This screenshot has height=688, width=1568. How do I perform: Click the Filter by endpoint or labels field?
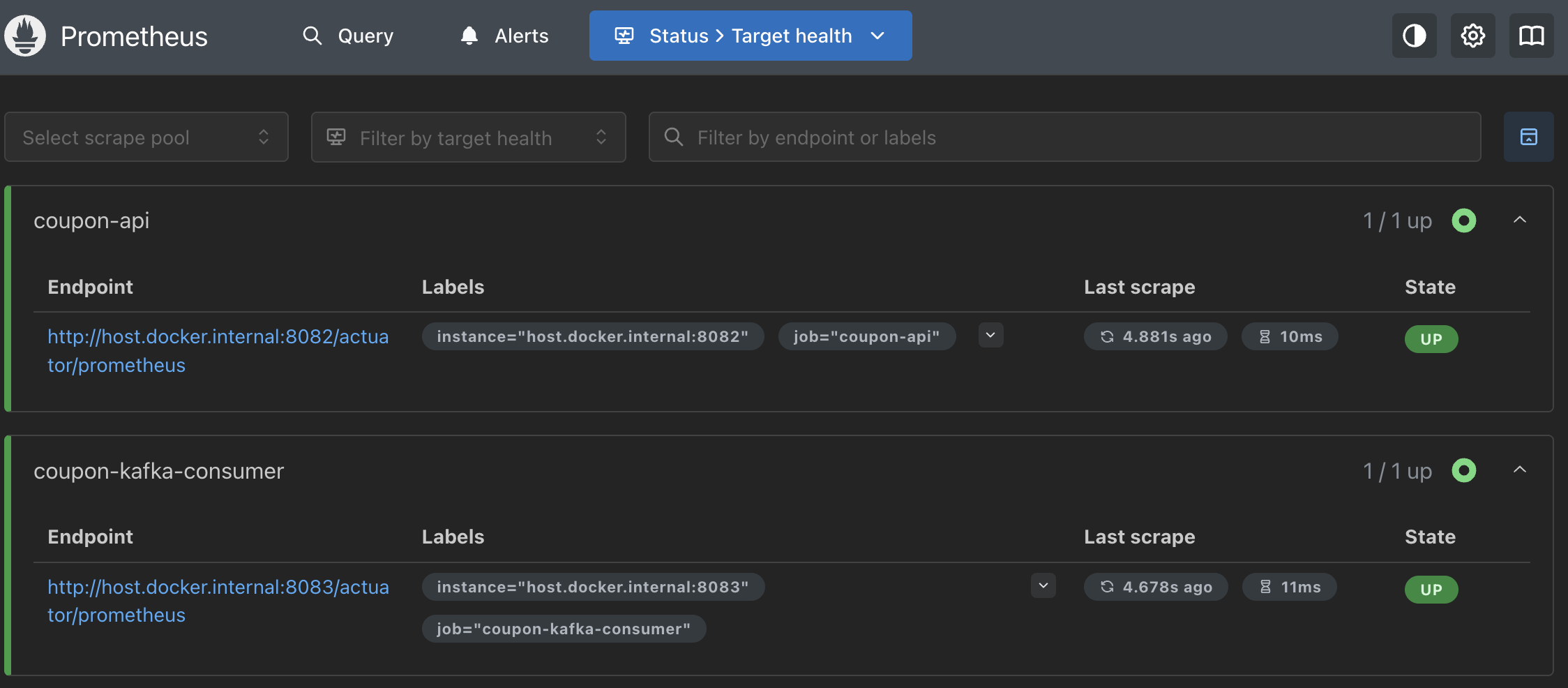(x=1065, y=137)
